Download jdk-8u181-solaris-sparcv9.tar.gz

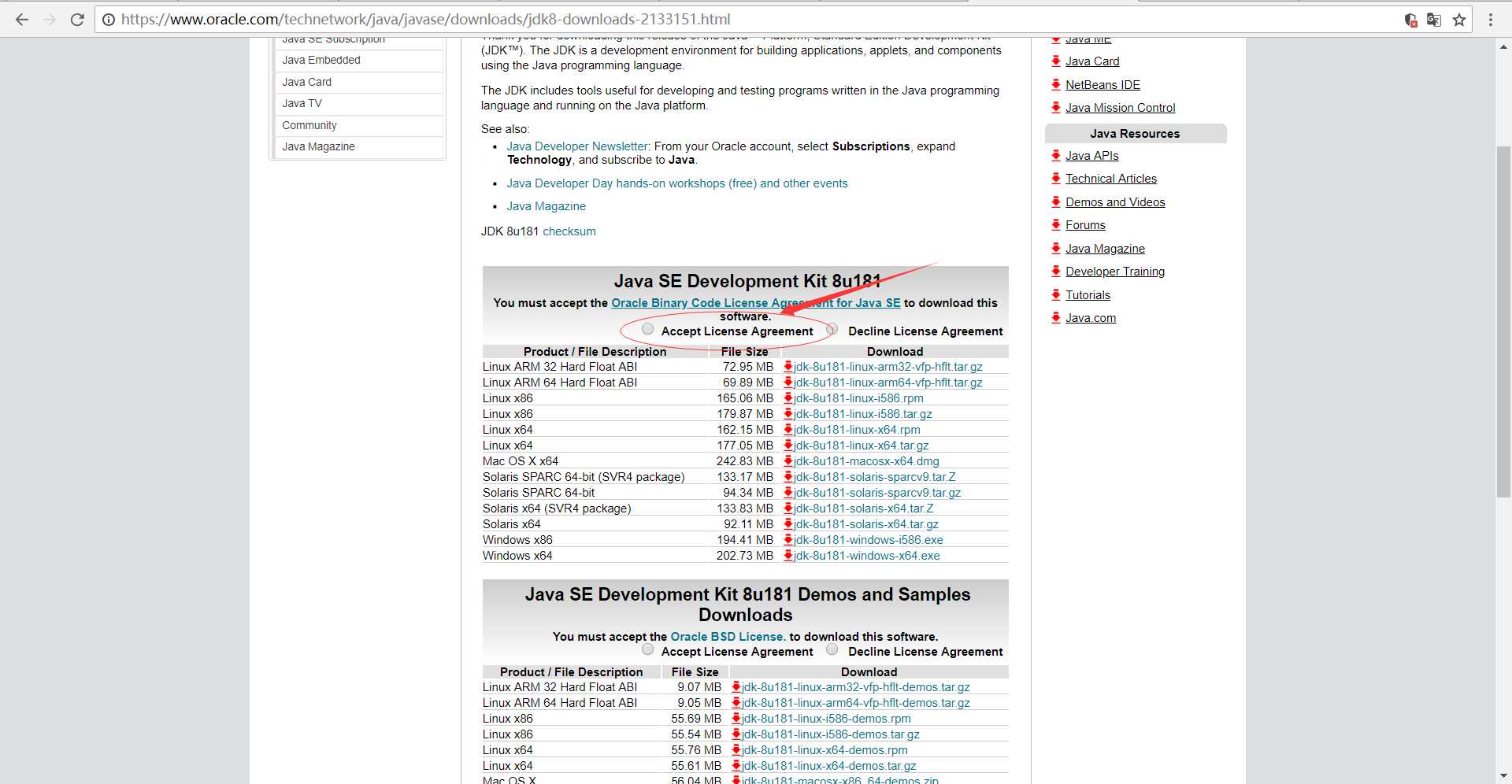point(877,493)
